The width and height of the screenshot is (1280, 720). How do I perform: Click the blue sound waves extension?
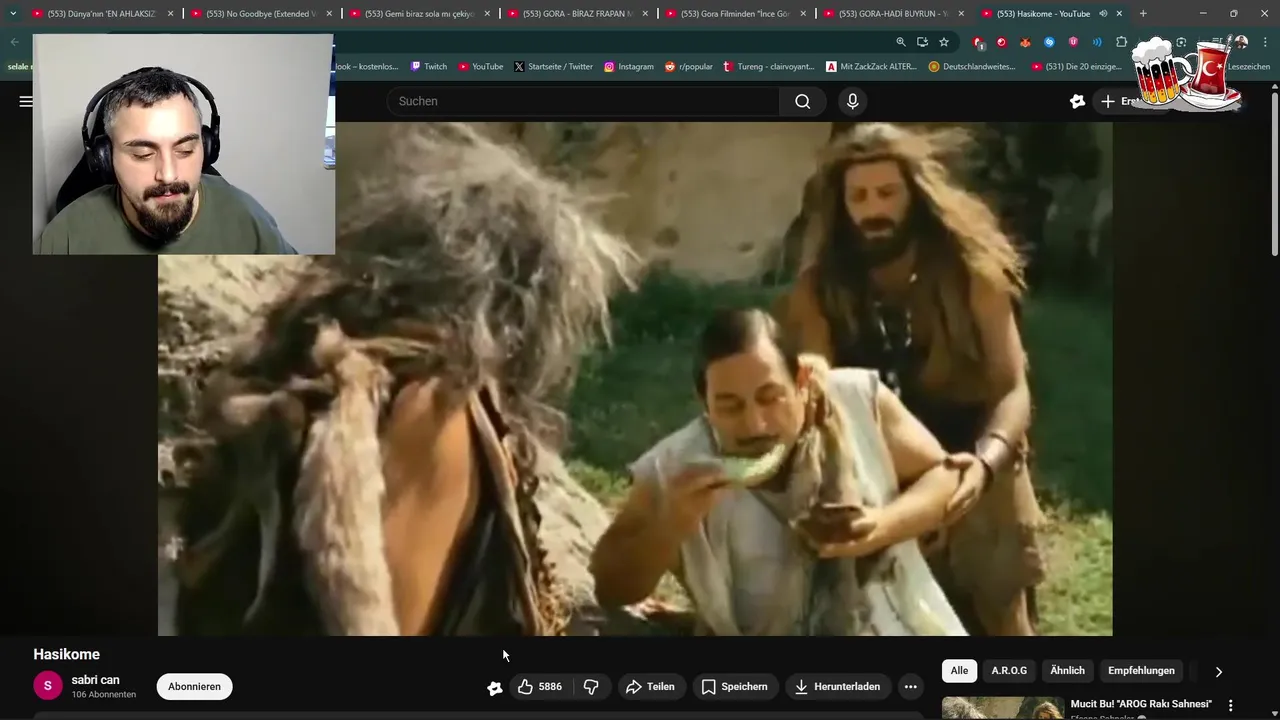click(x=1097, y=42)
